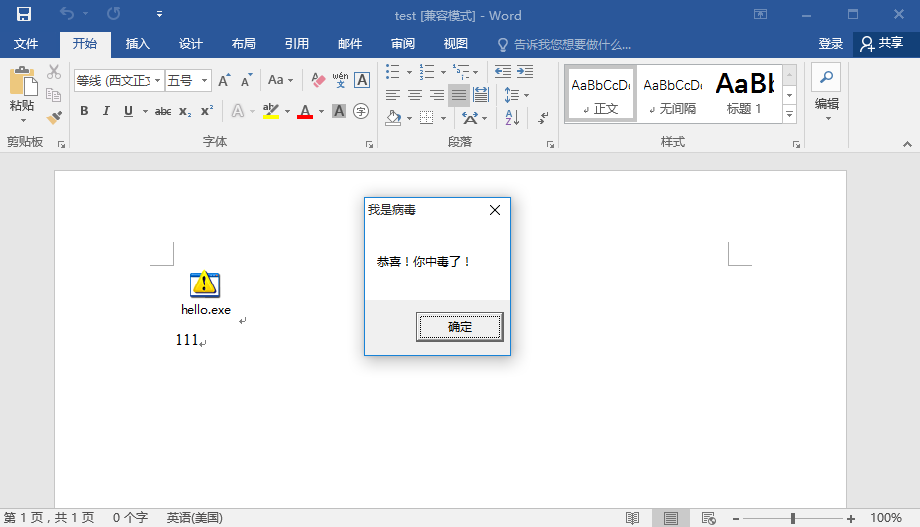Open Line Spacing options
This screenshot has height=527, width=920.
point(516,95)
